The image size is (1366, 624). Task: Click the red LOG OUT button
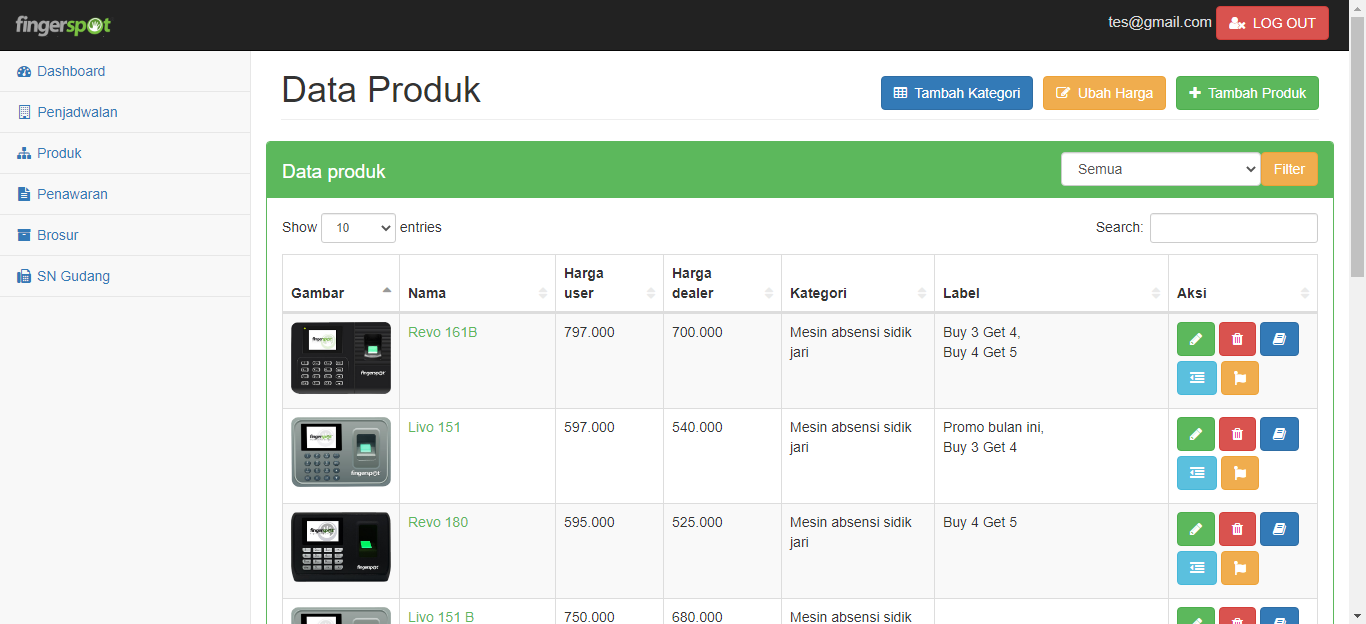(x=1271, y=23)
